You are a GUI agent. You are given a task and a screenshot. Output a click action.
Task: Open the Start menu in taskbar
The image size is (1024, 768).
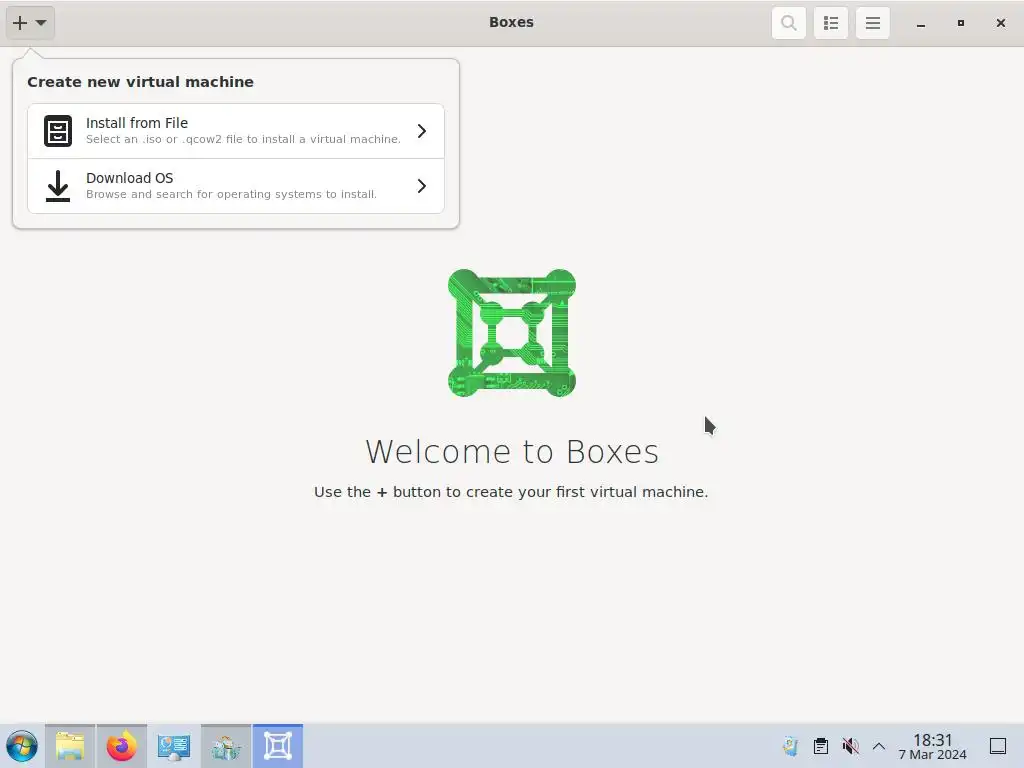coord(22,746)
